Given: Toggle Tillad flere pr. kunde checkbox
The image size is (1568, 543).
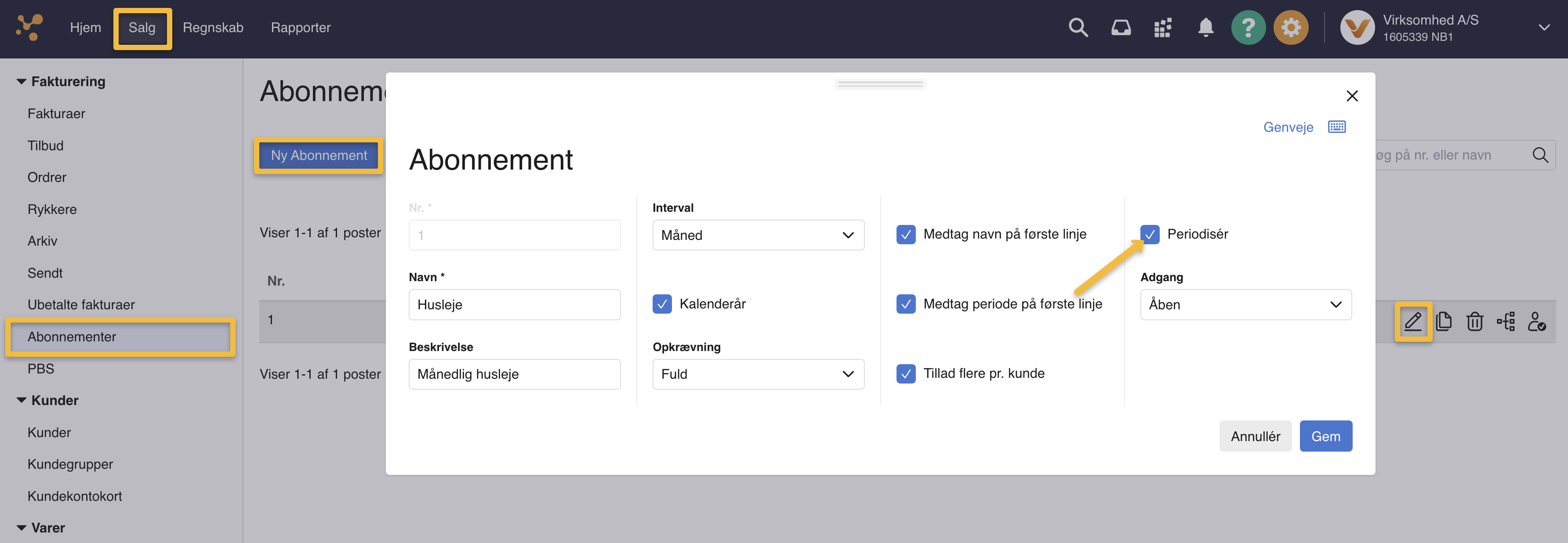Looking at the screenshot, I should pos(906,374).
